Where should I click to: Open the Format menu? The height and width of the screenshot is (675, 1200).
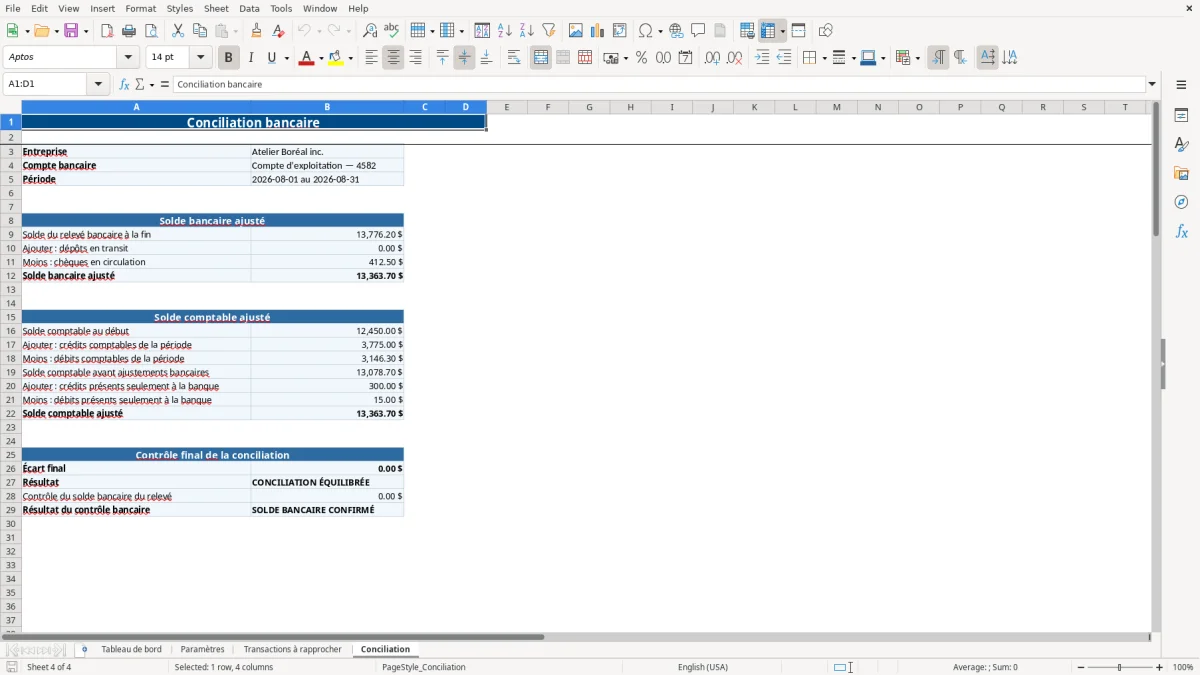click(140, 8)
